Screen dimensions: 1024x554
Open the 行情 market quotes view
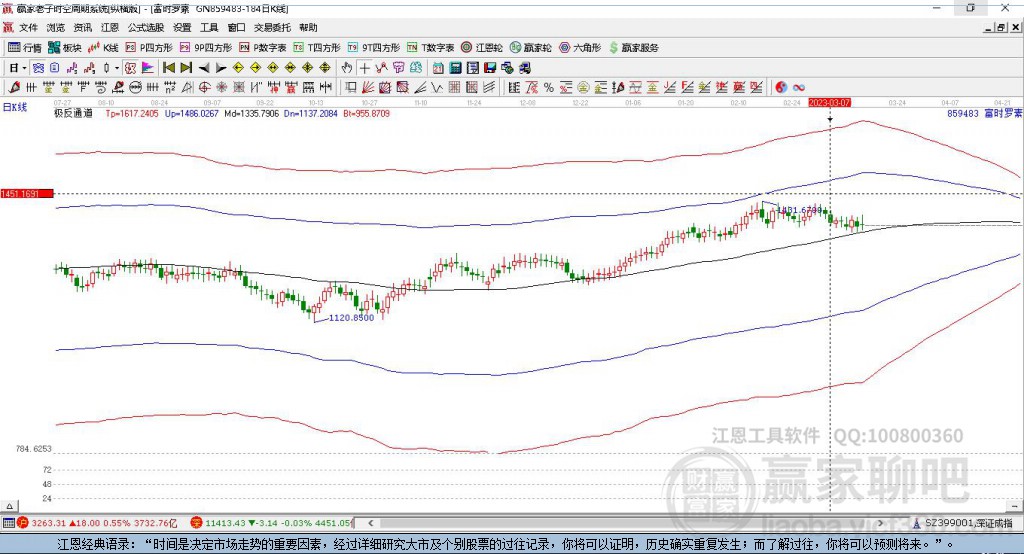coord(25,48)
